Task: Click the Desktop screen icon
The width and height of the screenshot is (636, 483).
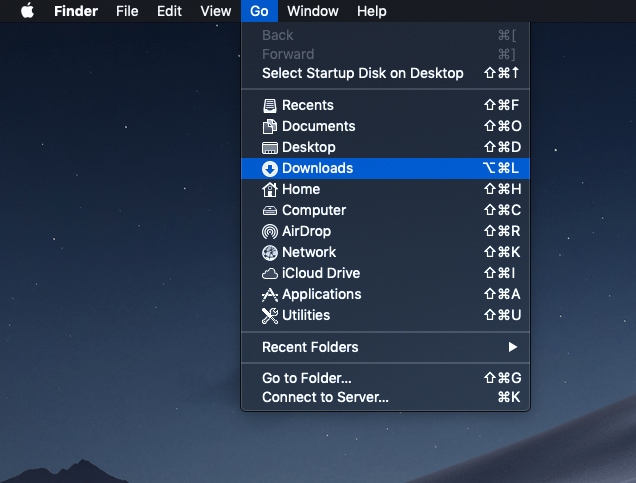Action: click(x=269, y=148)
